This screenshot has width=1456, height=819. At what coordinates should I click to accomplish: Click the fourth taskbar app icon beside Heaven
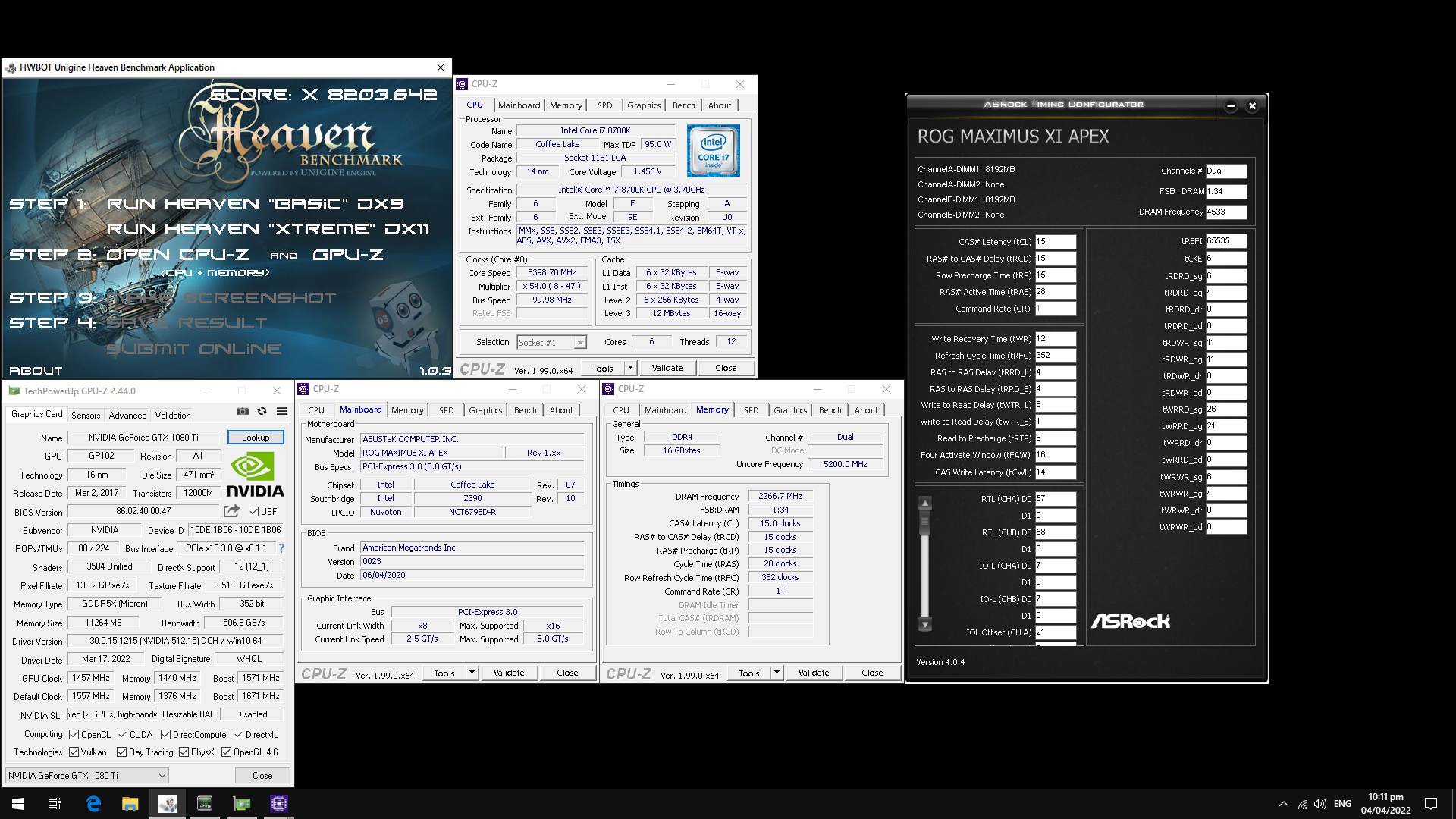(x=205, y=804)
